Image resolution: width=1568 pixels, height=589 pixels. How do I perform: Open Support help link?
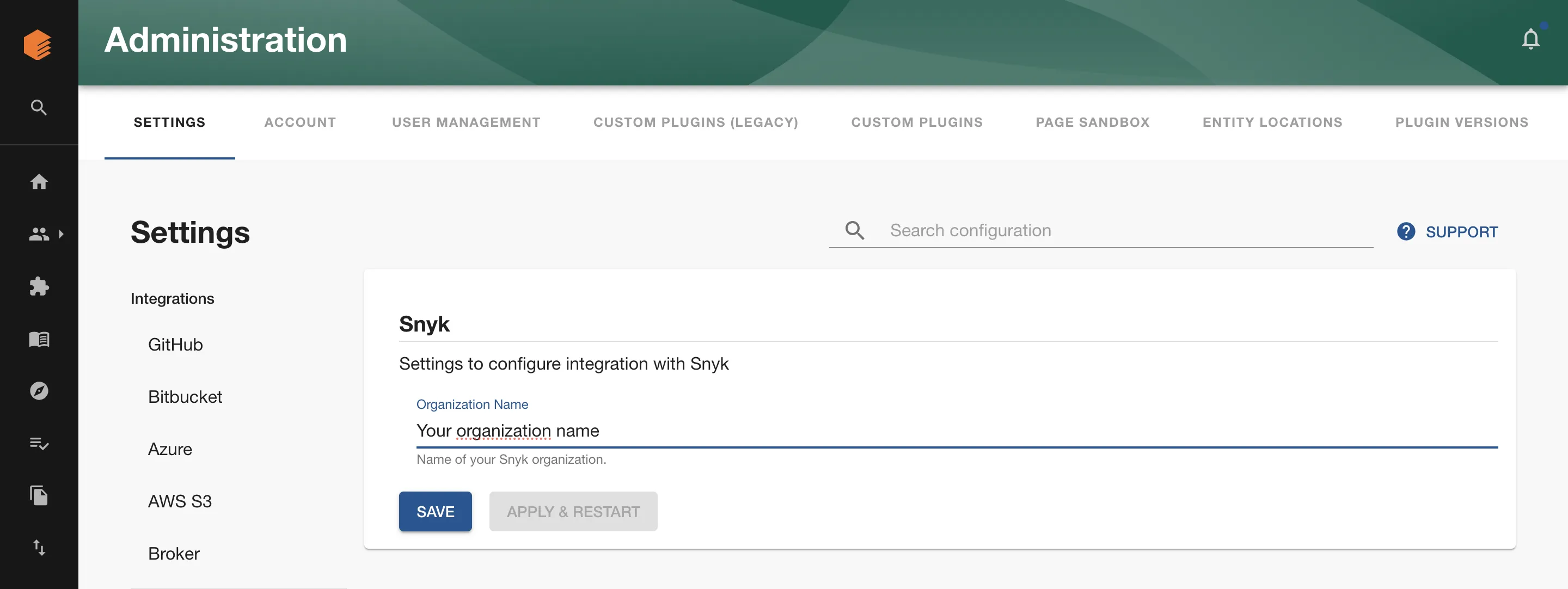click(1448, 231)
